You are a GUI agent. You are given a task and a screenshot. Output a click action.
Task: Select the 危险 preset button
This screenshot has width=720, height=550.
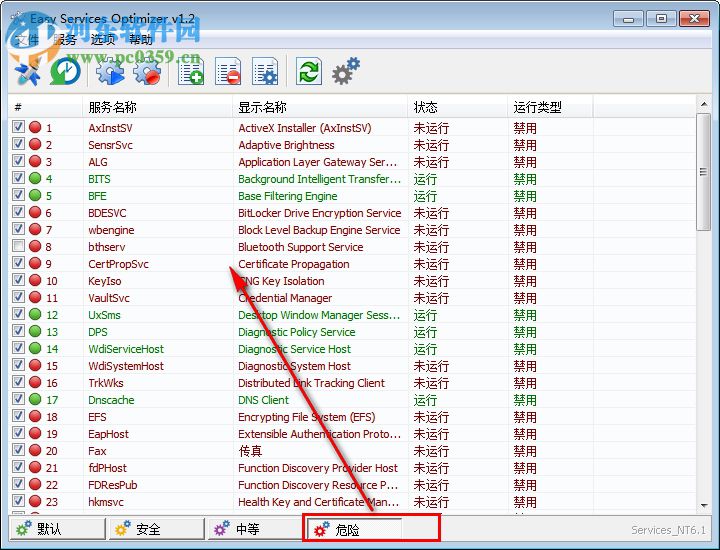(354, 529)
